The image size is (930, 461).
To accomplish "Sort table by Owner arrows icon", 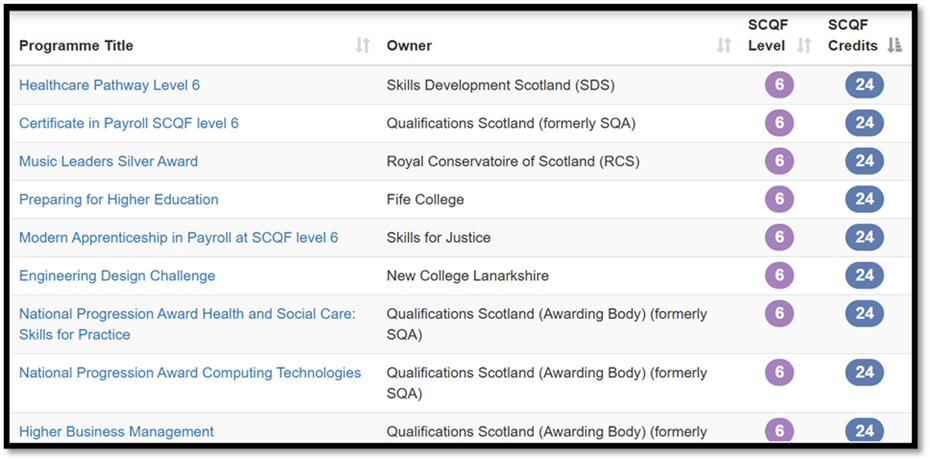I will (724, 46).
